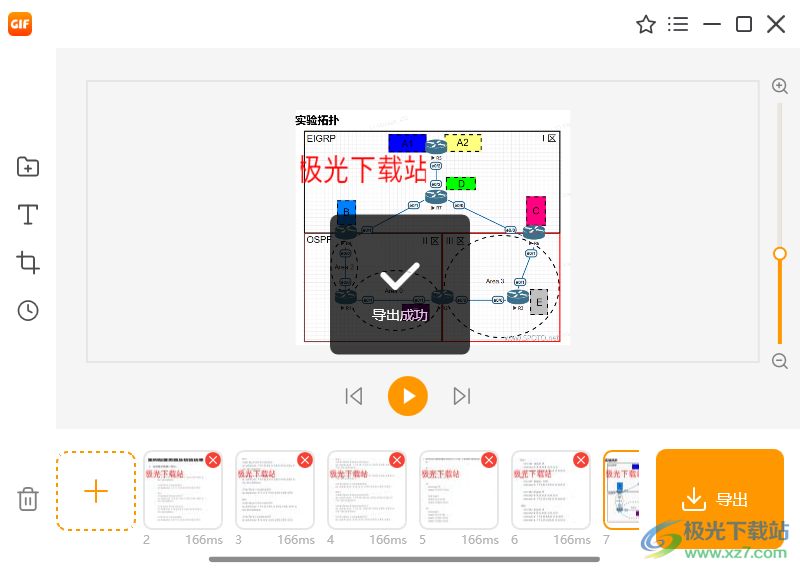Remove frame 2 using its red X

click(213, 460)
